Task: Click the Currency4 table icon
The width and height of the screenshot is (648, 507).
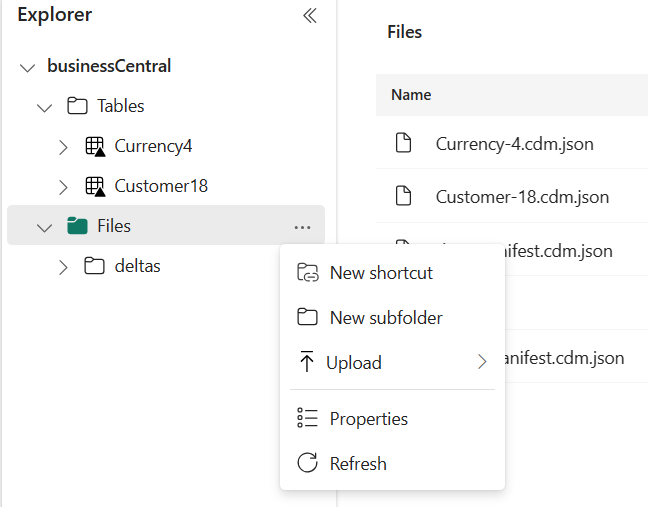Action: coord(95,146)
